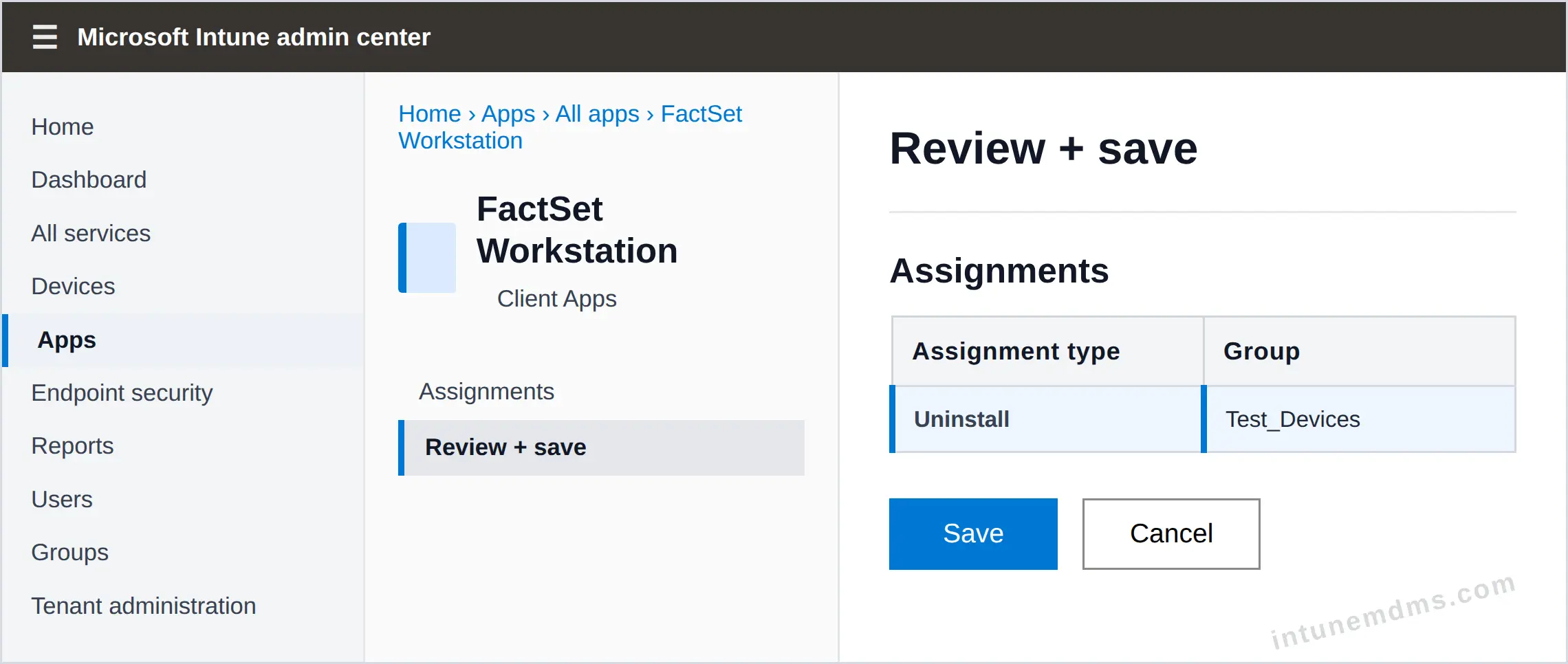Open Groups in sidebar
The height and width of the screenshot is (664, 1568).
tap(69, 553)
